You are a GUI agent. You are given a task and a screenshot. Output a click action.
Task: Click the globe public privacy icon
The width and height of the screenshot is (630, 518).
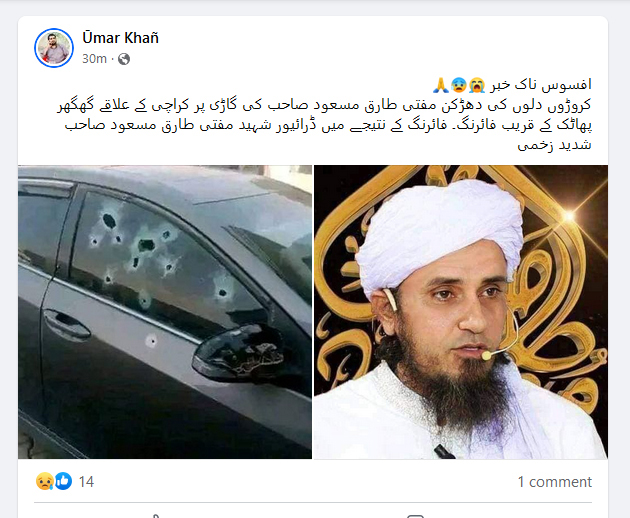pos(124,59)
